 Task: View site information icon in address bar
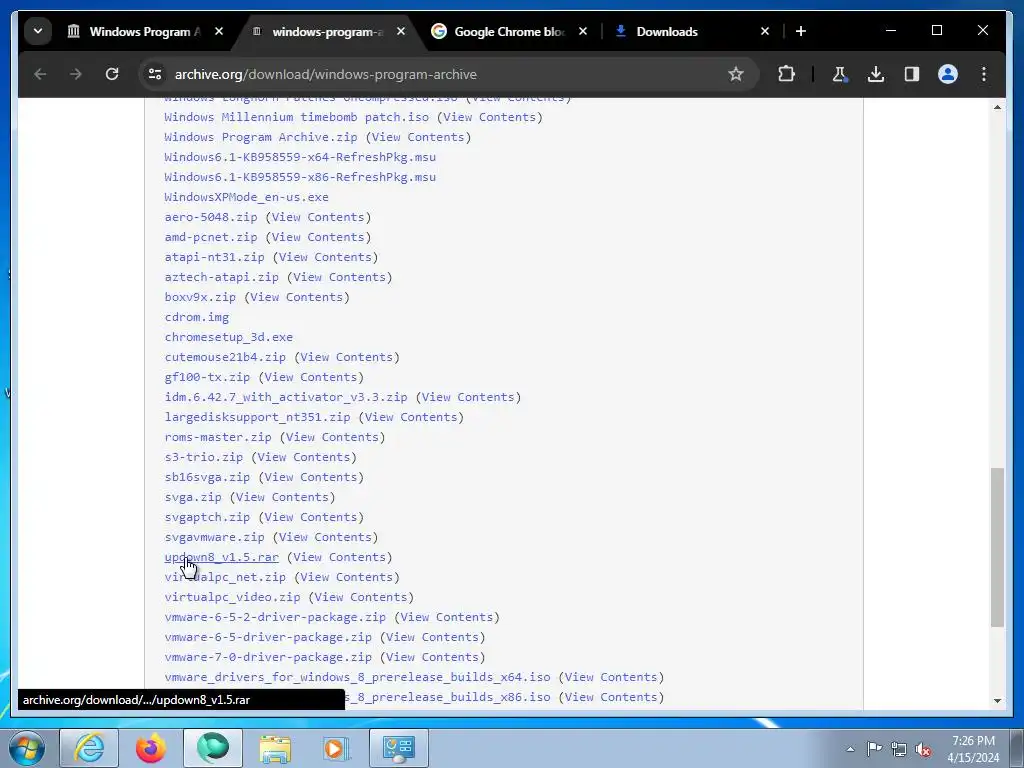155,74
